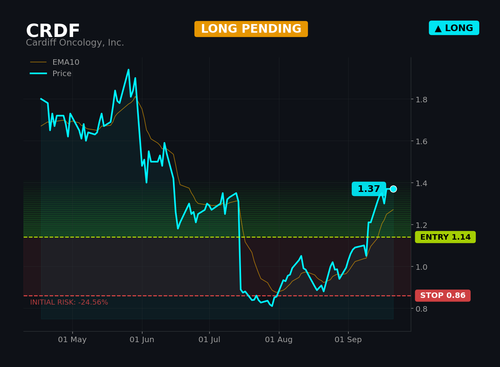This screenshot has width=500, height=367.
Task: Click the 1.6 price axis value
Action: coord(421,141)
